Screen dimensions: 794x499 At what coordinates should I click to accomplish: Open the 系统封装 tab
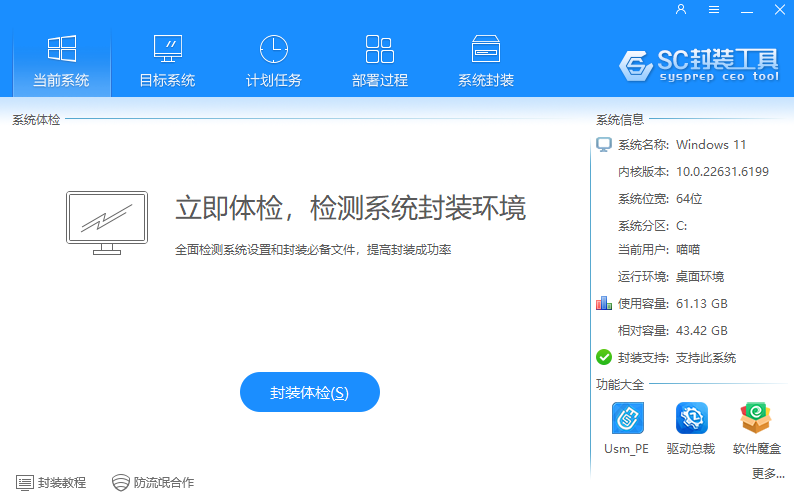tap(486, 62)
